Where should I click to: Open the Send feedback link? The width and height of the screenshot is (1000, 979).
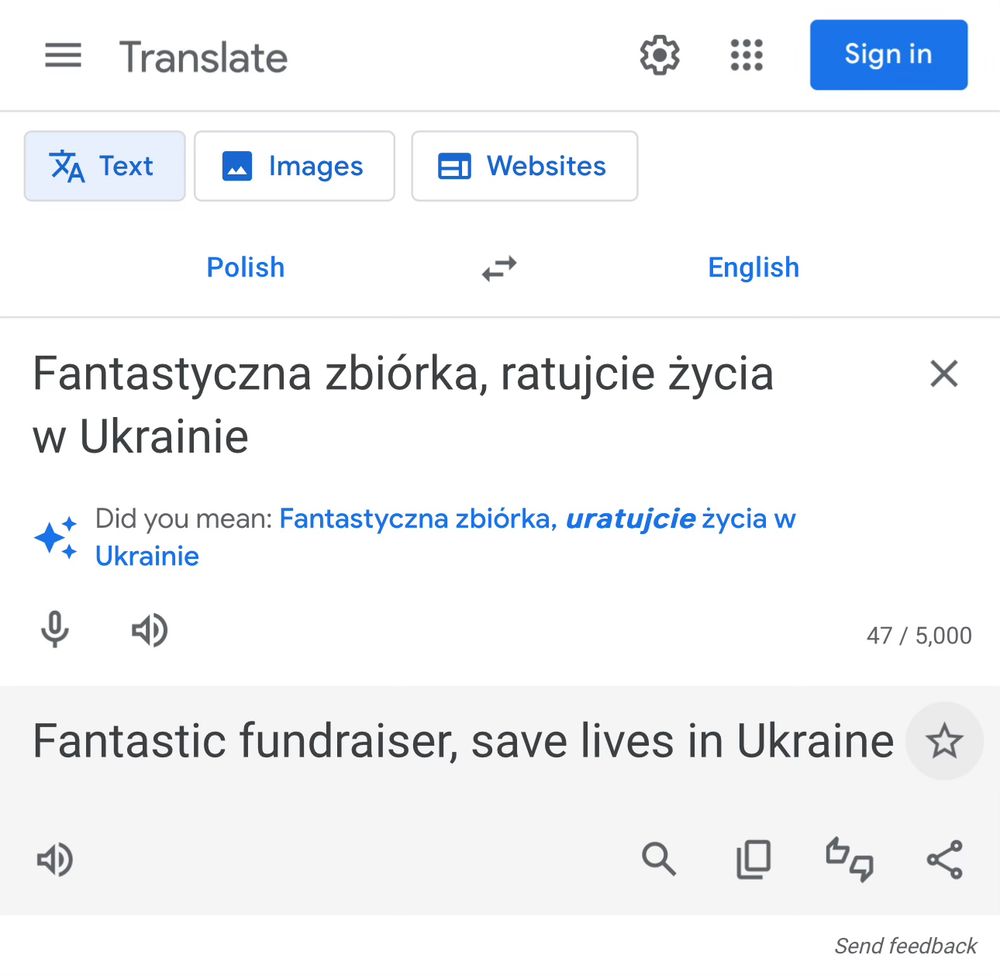[905, 945]
